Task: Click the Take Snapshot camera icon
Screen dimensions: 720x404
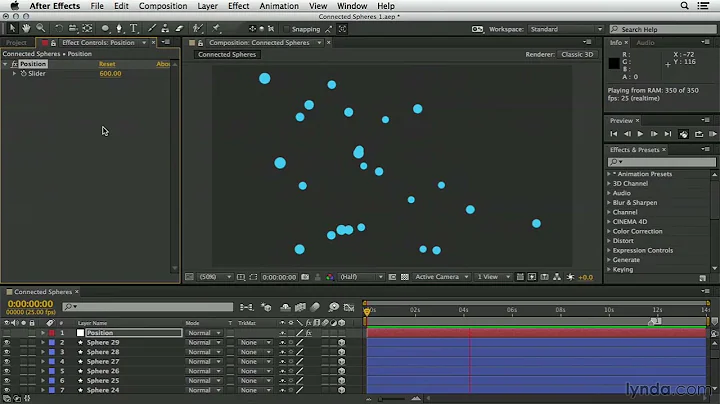Action: click(x=305, y=277)
